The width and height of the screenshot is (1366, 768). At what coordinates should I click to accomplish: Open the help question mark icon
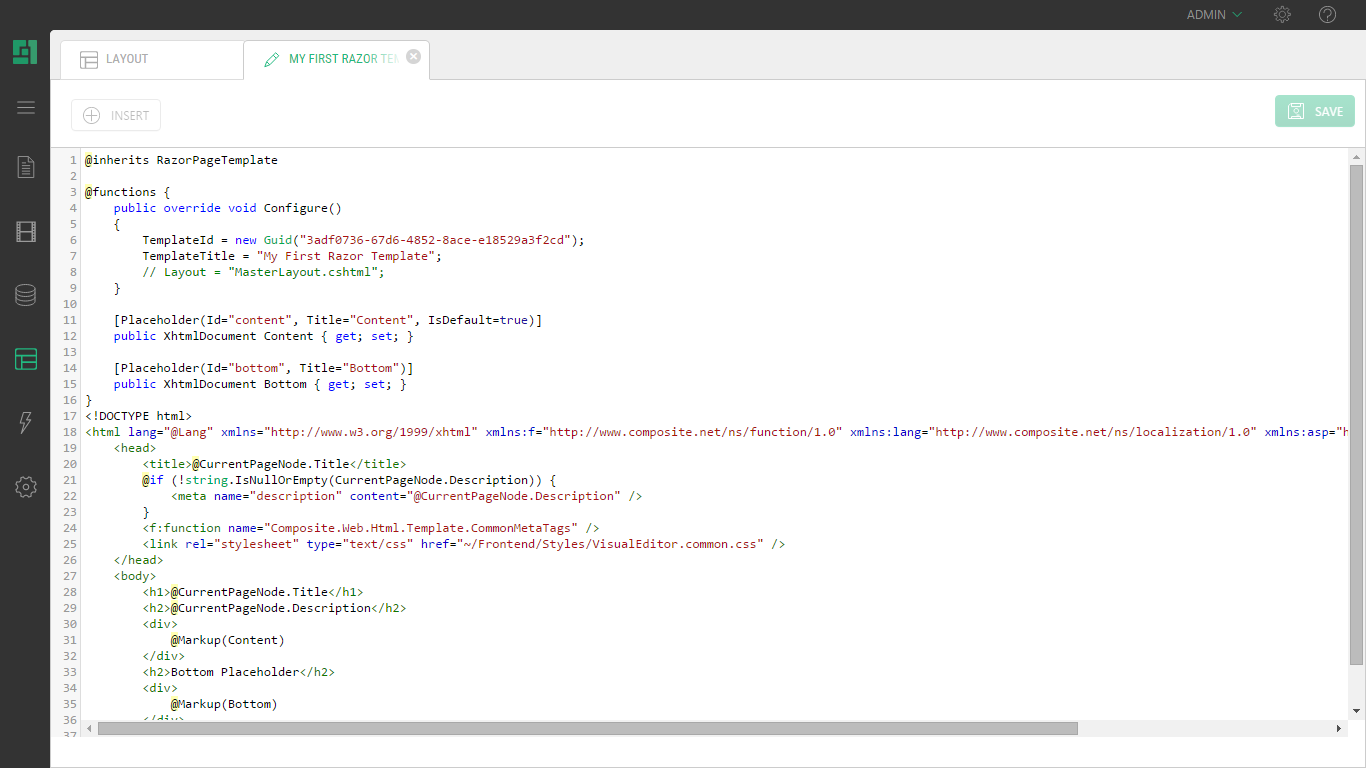coord(1327,15)
